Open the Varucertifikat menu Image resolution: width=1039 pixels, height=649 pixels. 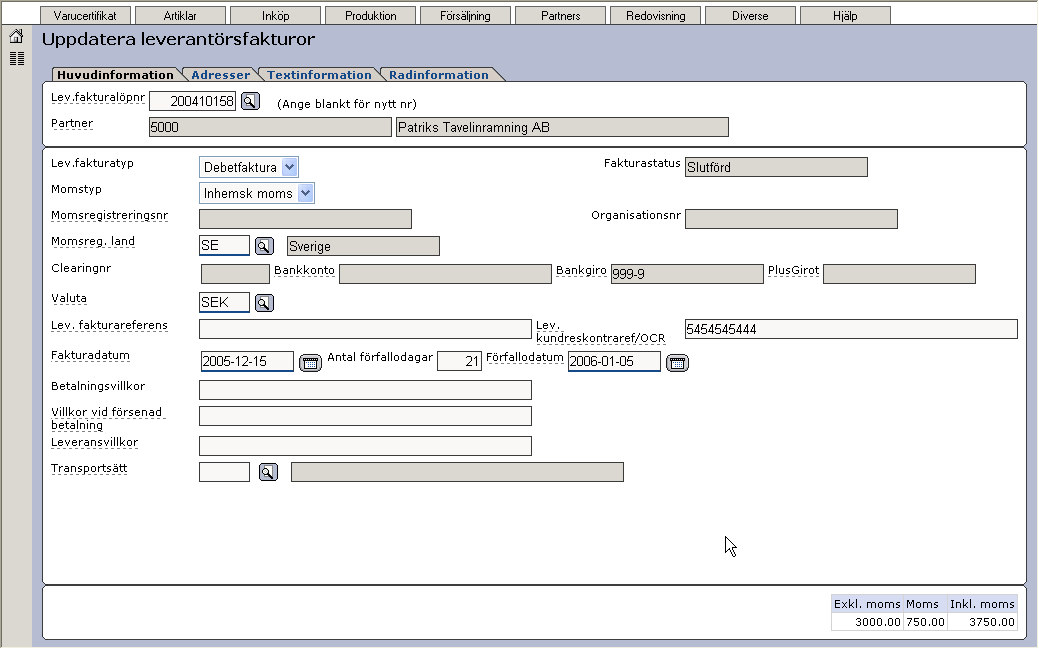tap(85, 15)
